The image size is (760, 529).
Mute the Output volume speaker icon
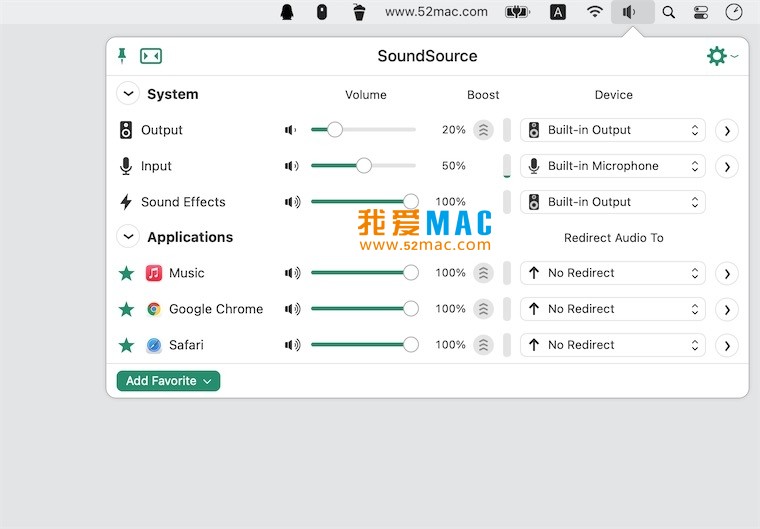click(290, 130)
